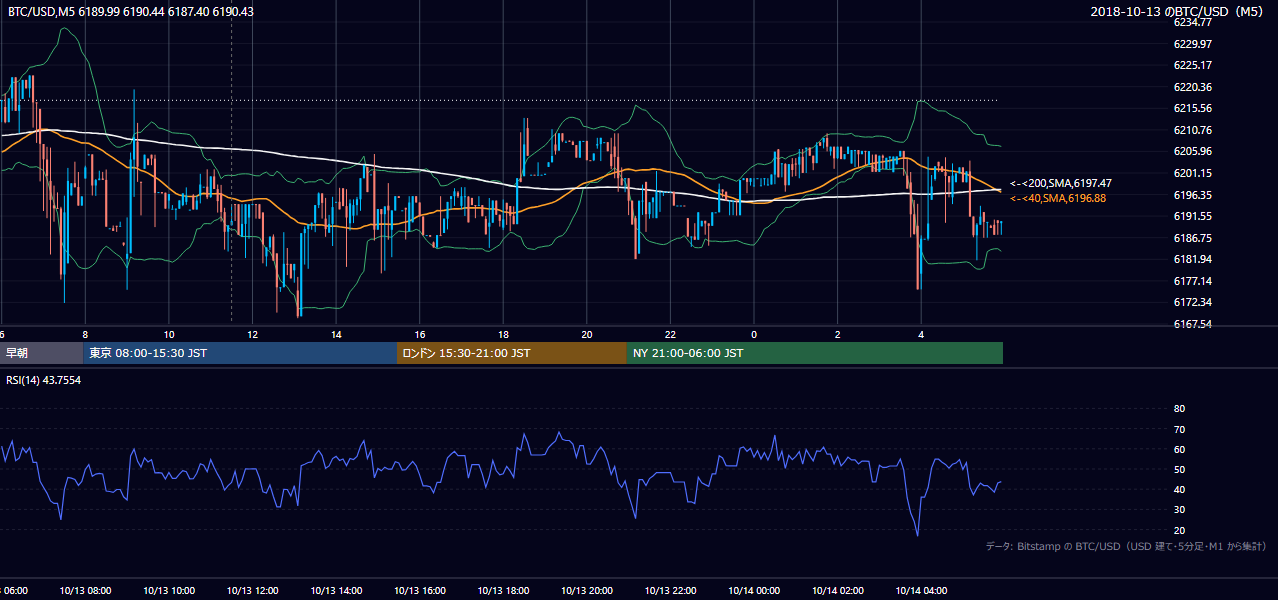Click the 10/13 12:00 date axis label

tap(252, 591)
